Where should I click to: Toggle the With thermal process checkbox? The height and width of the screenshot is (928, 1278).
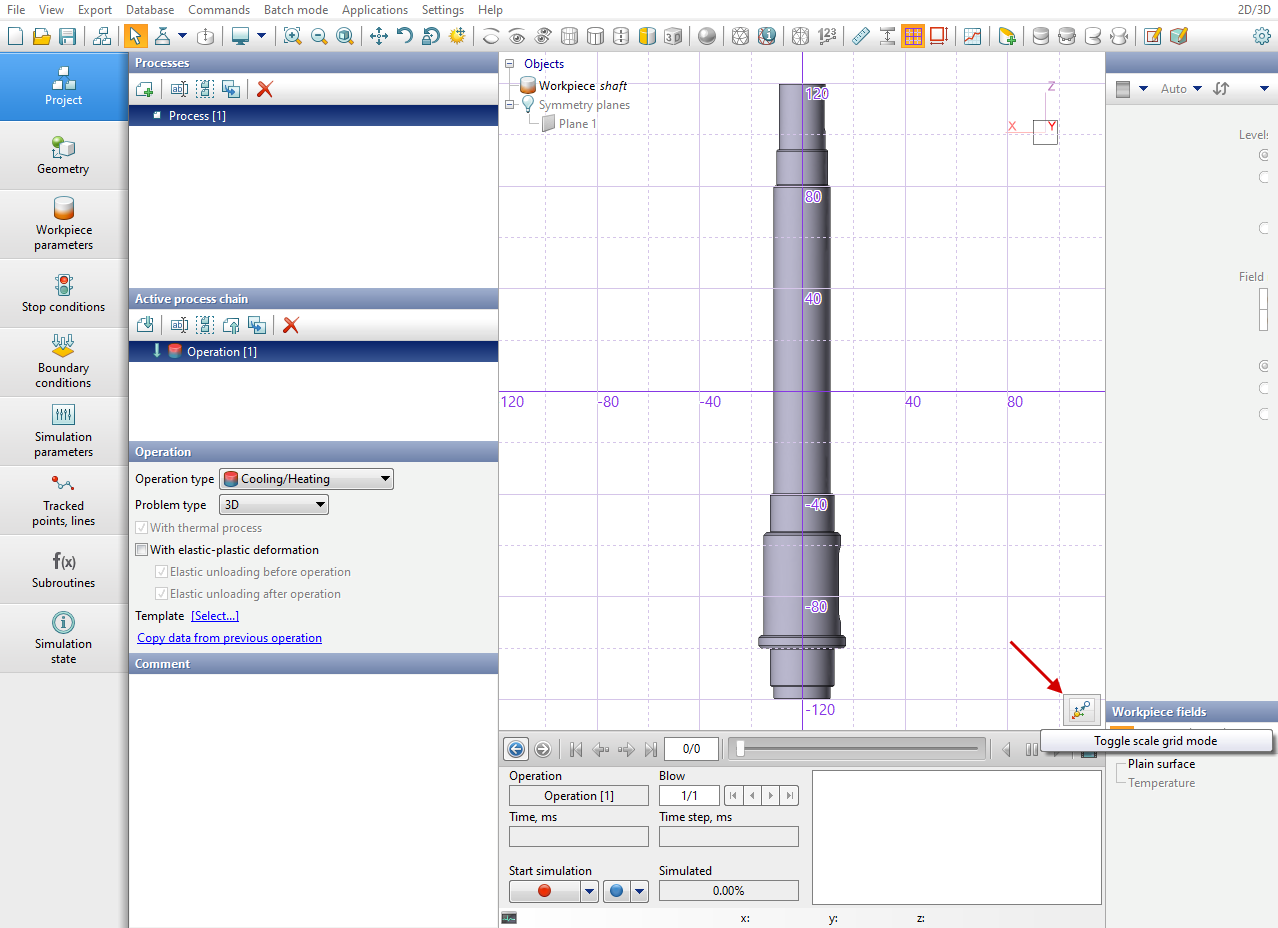click(142, 528)
